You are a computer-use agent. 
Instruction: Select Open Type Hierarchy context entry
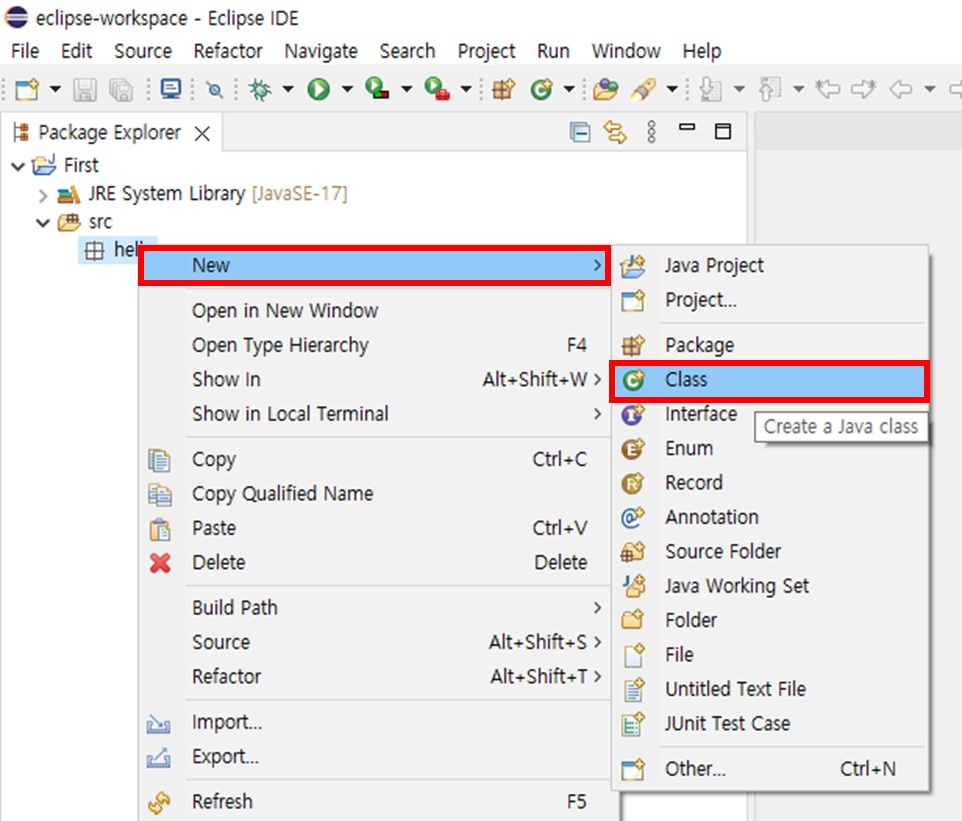(x=374, y=345)
